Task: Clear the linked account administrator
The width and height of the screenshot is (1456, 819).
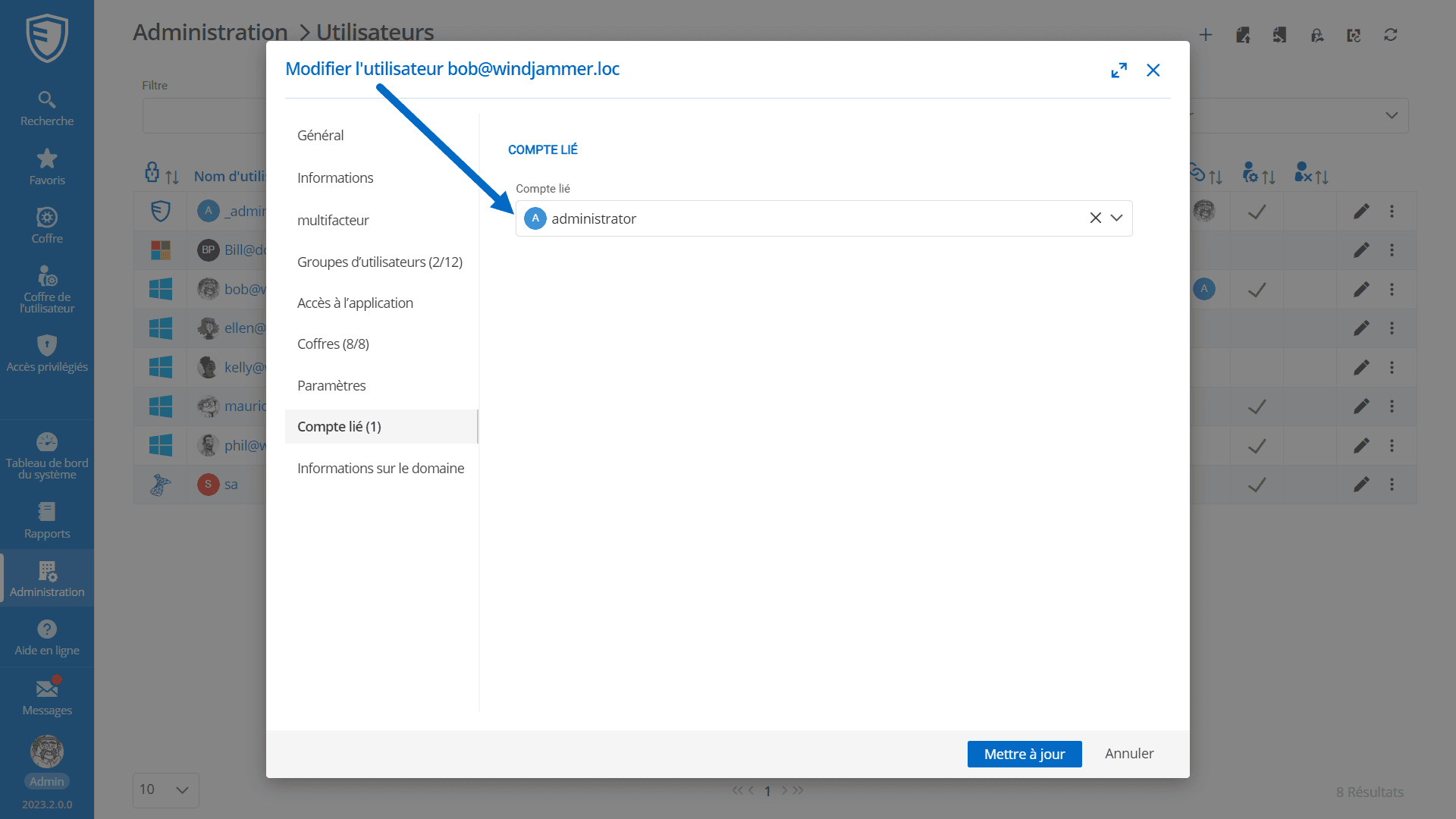Action: (1095, 218)
